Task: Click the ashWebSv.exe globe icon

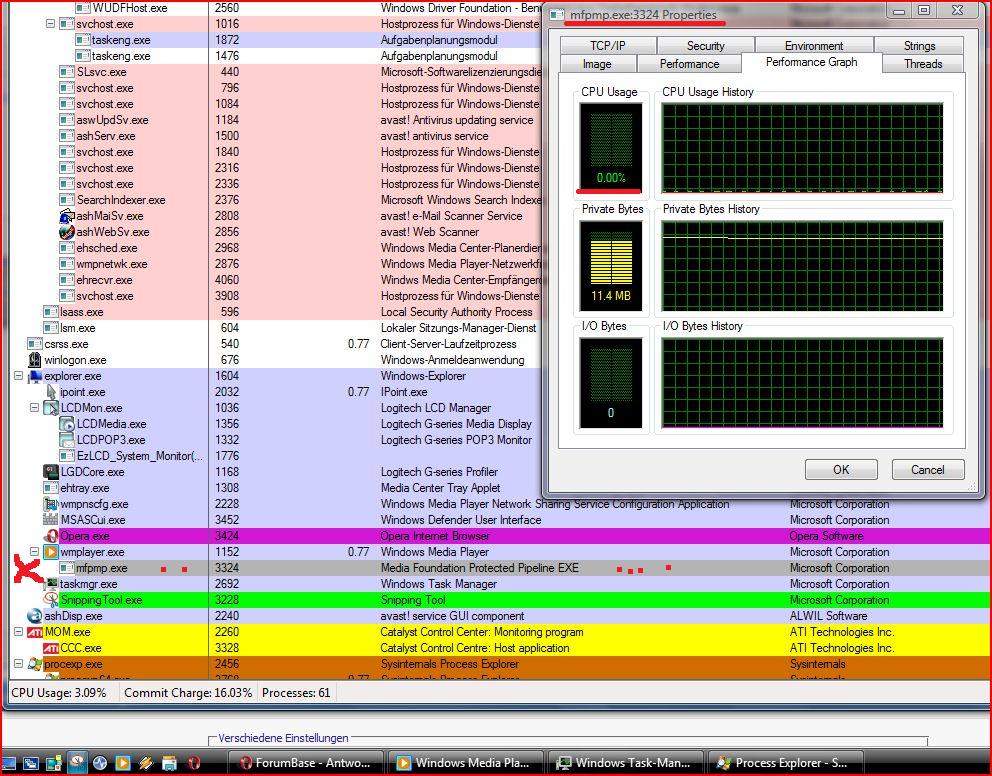Action: [x=67, y=231]
